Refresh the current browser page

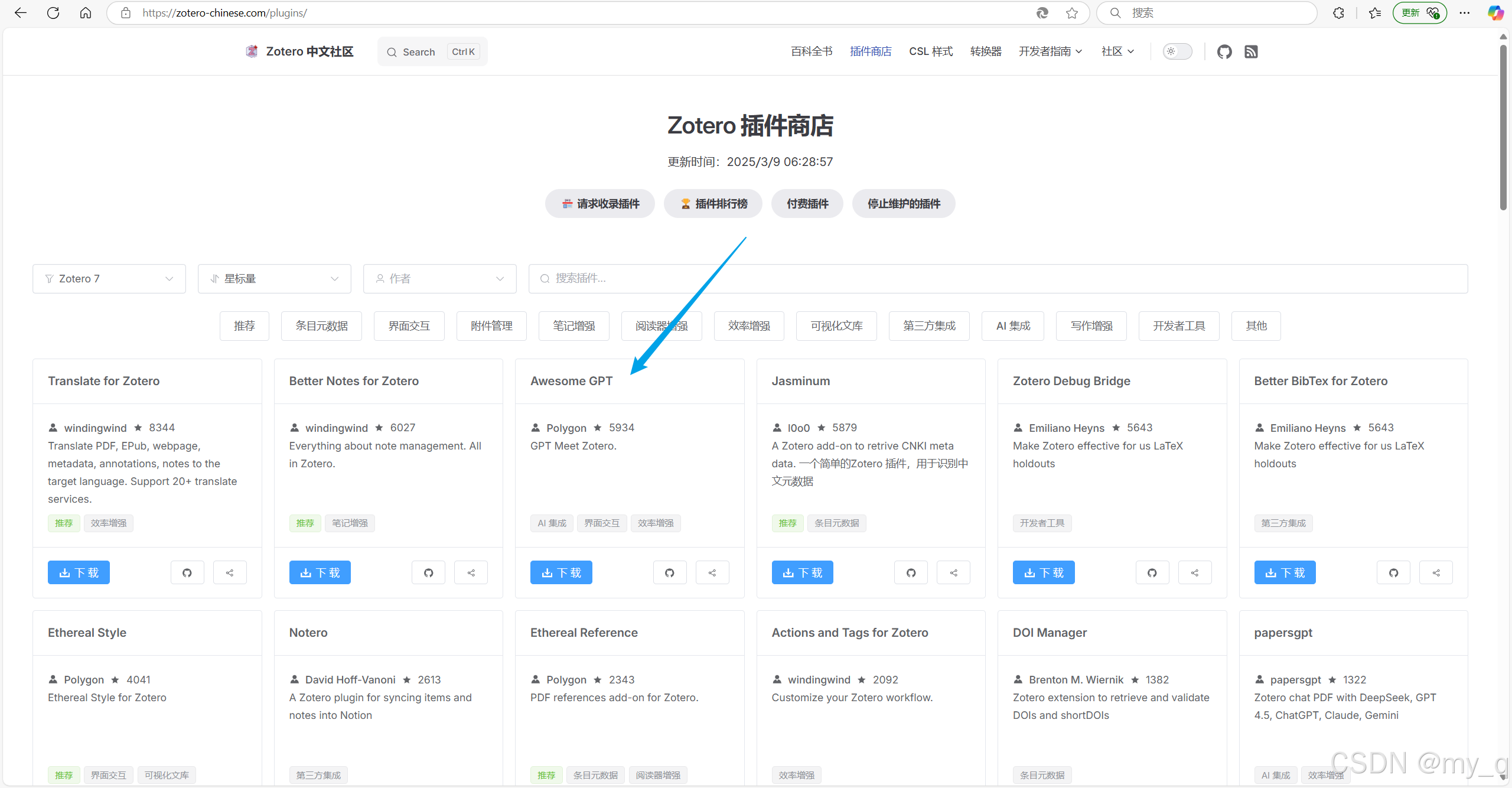[x=53, y=12]
